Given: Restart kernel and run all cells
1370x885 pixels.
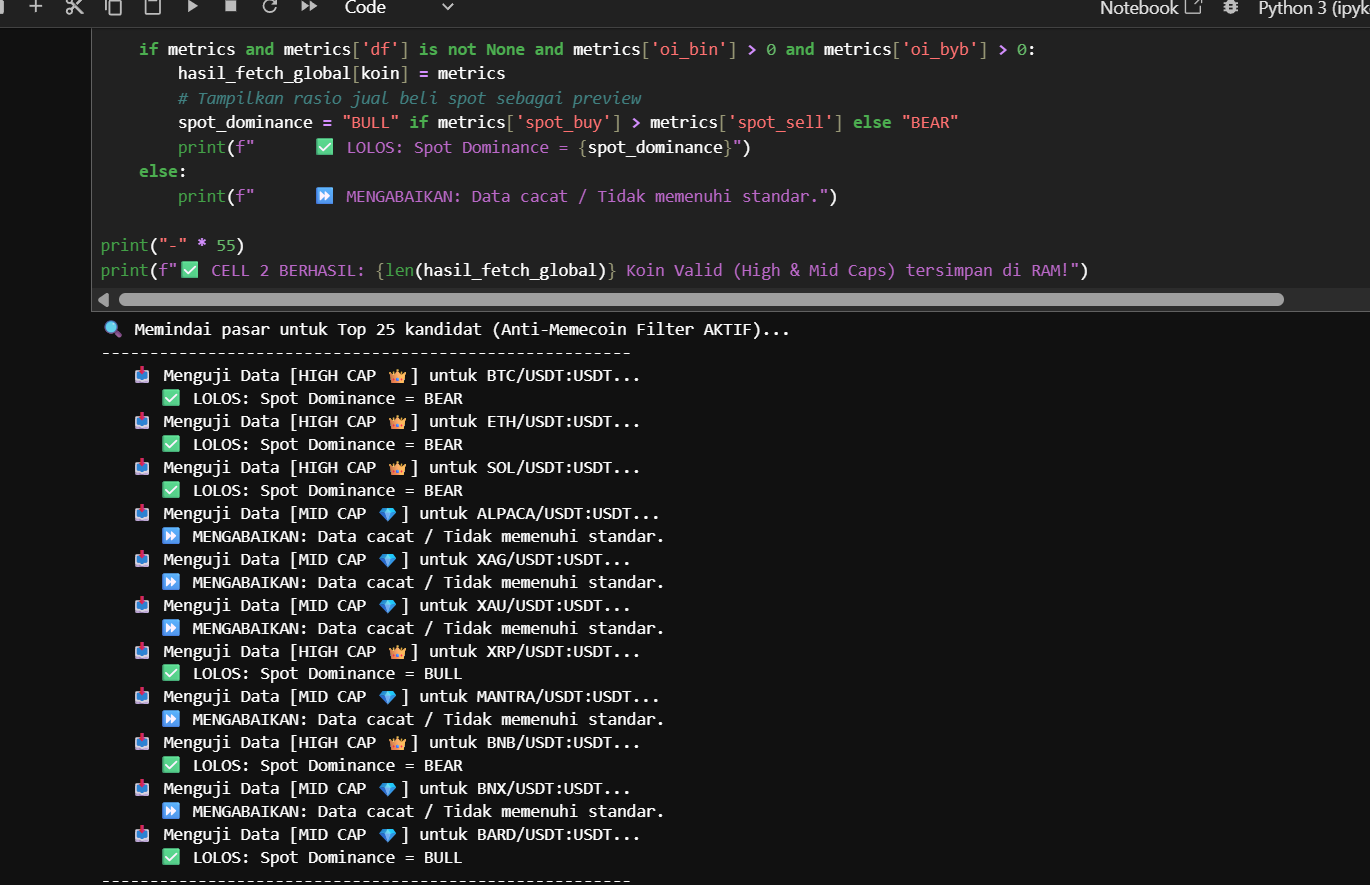Looking at the screenshot, I should 309,7.
